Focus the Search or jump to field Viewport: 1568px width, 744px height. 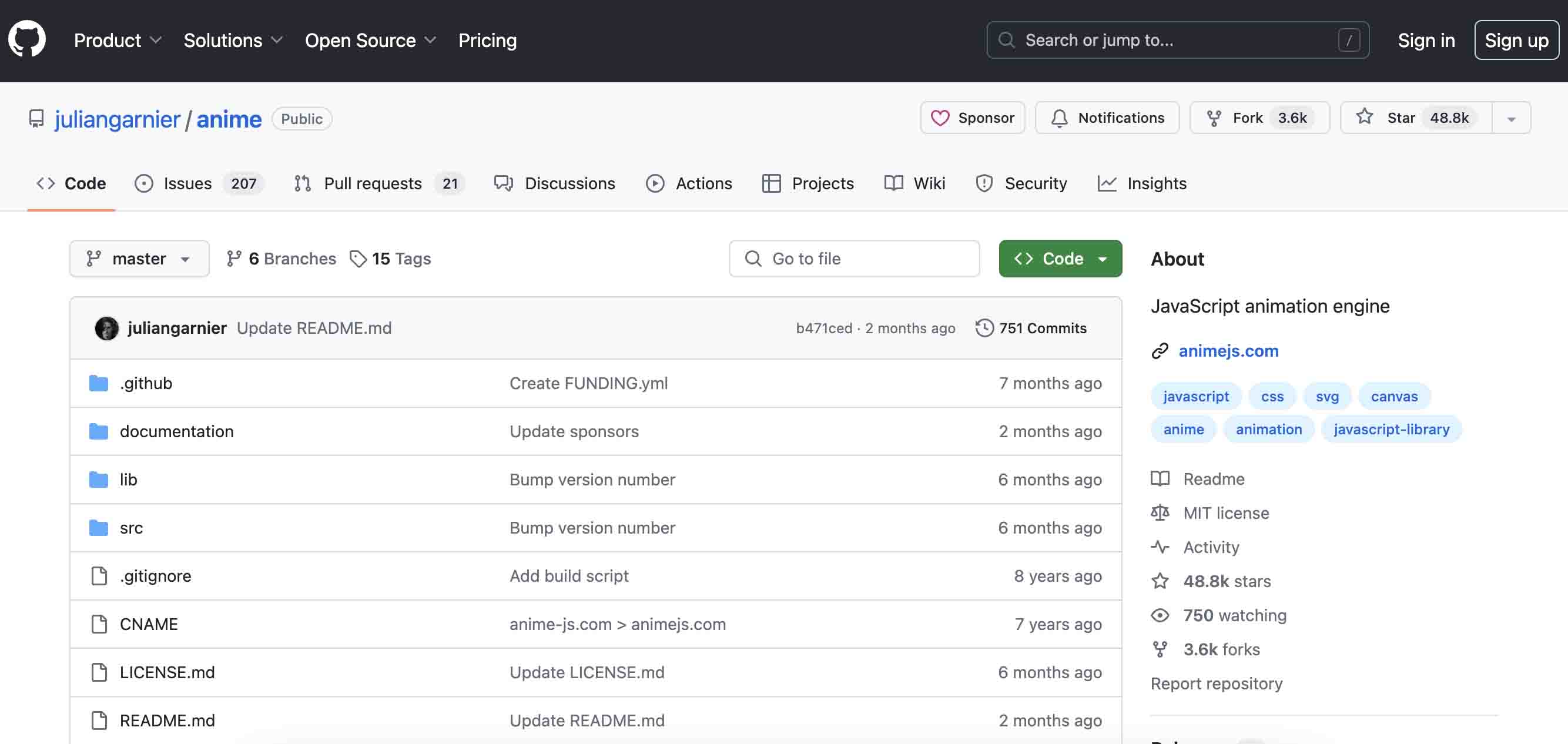coord(1177,40)
